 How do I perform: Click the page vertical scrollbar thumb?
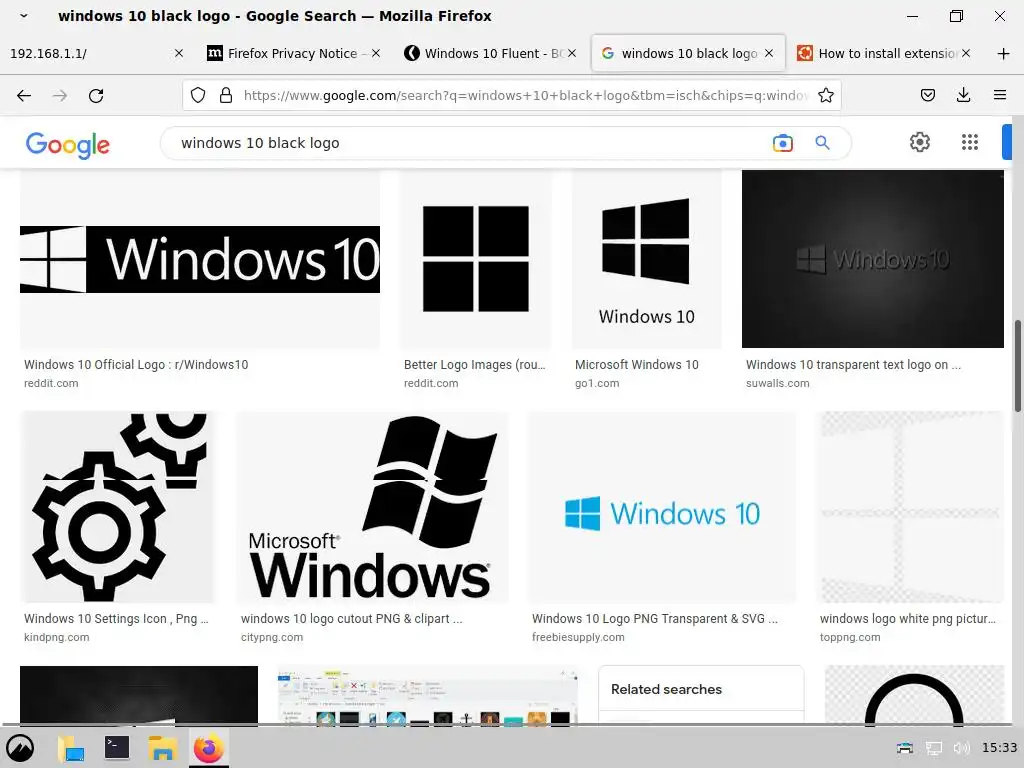[x=1017, y=366]
